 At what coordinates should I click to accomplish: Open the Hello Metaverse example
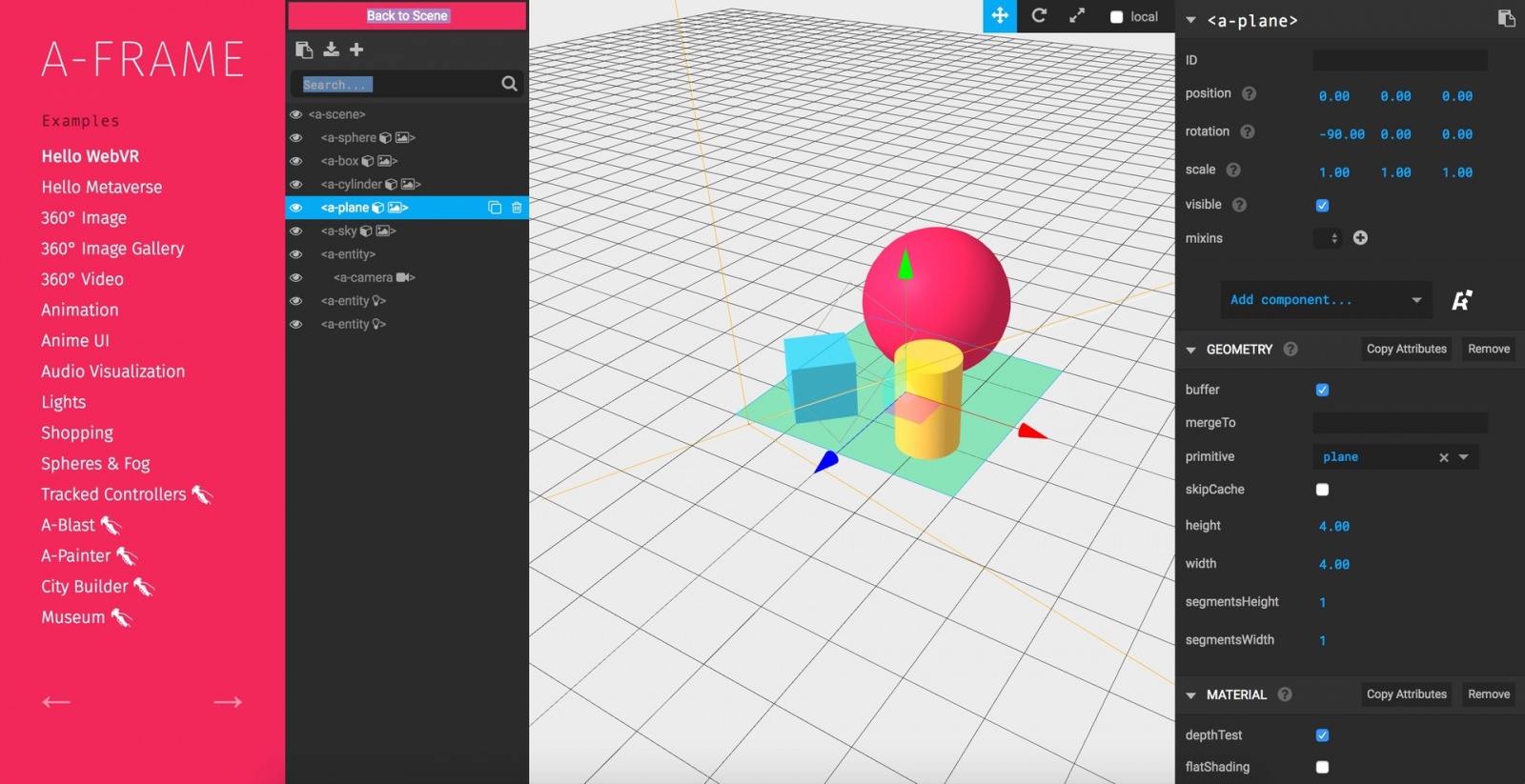point(101,188)
